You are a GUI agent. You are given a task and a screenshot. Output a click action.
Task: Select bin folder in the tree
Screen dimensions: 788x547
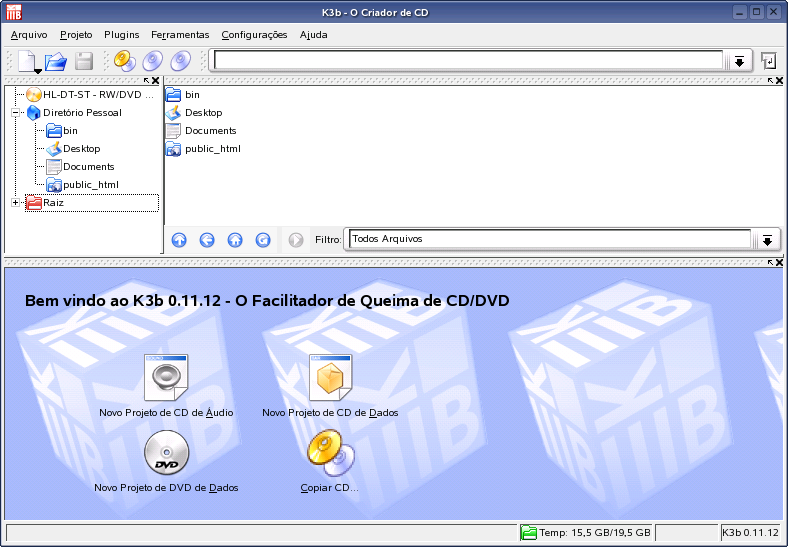click(62, 131)
